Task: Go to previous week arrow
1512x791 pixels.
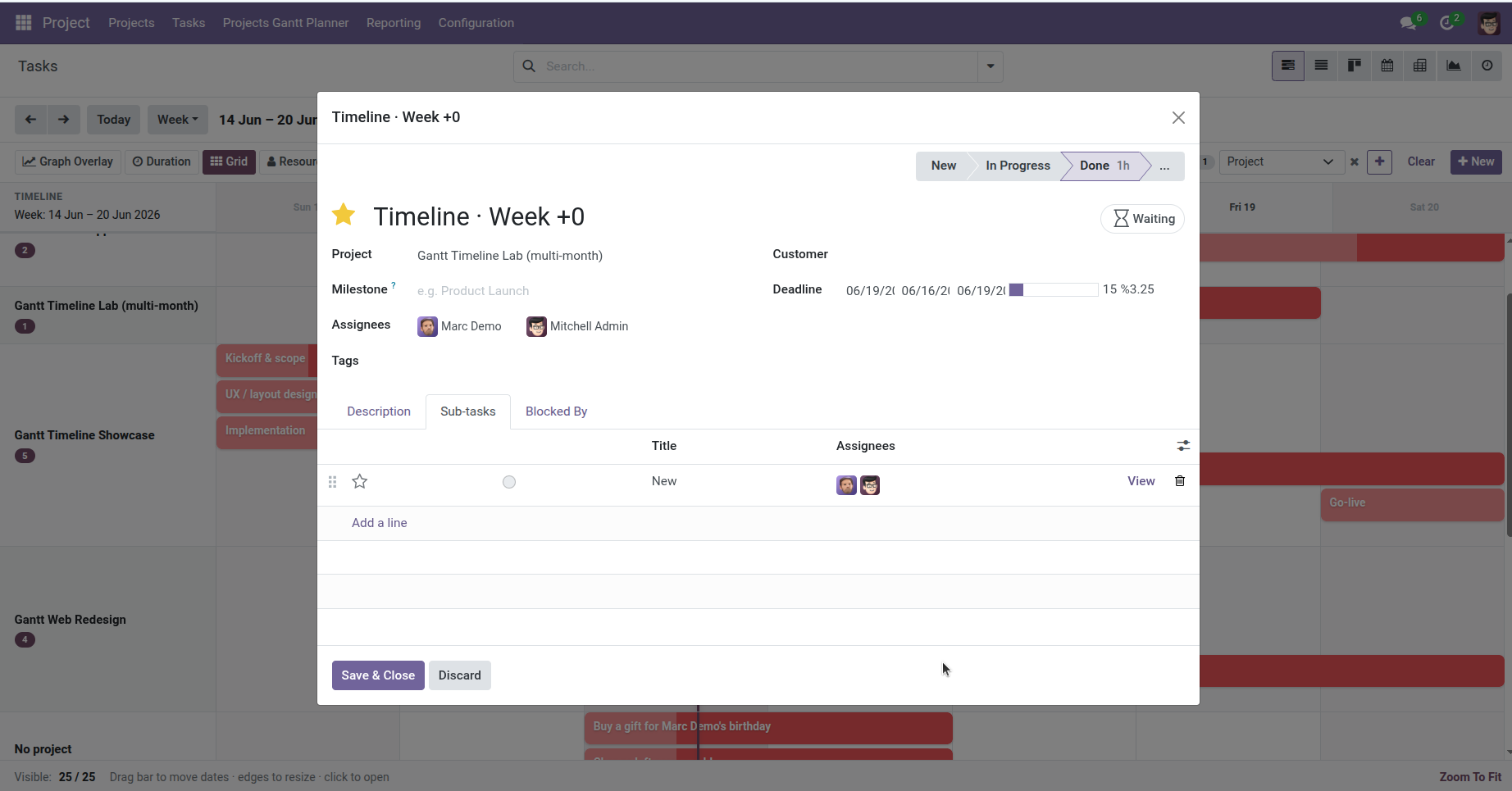Action: click(31, 120)
